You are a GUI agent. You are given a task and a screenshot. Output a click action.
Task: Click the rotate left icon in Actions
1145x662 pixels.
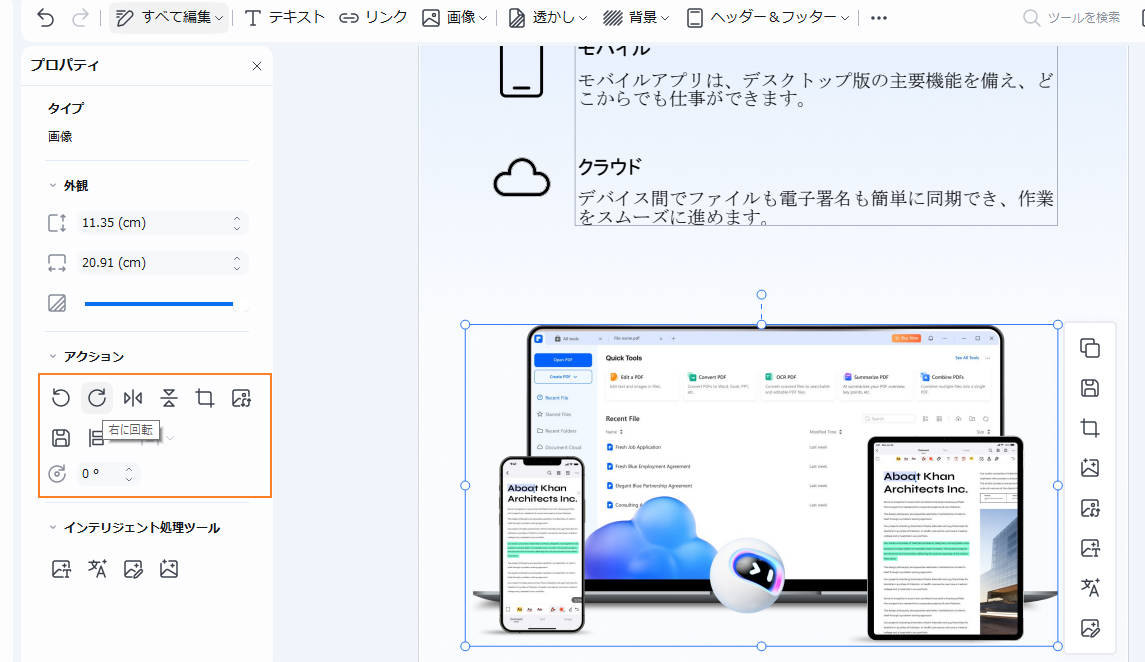pyautogui.click(x=60, y=397)
